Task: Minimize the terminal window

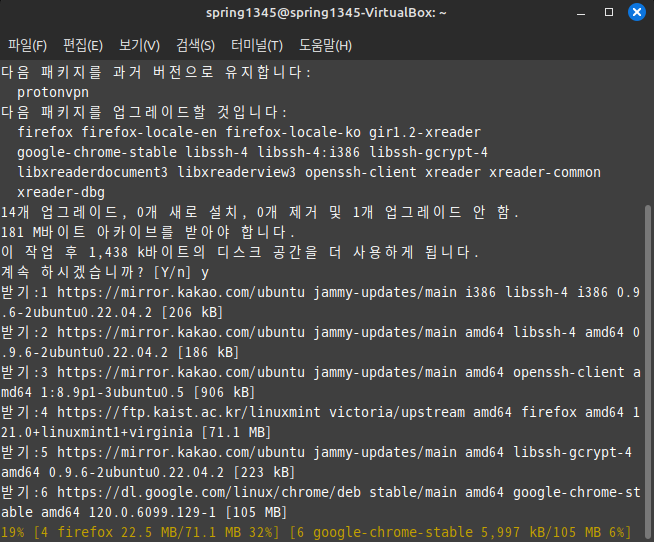Action: pos(581,13)
